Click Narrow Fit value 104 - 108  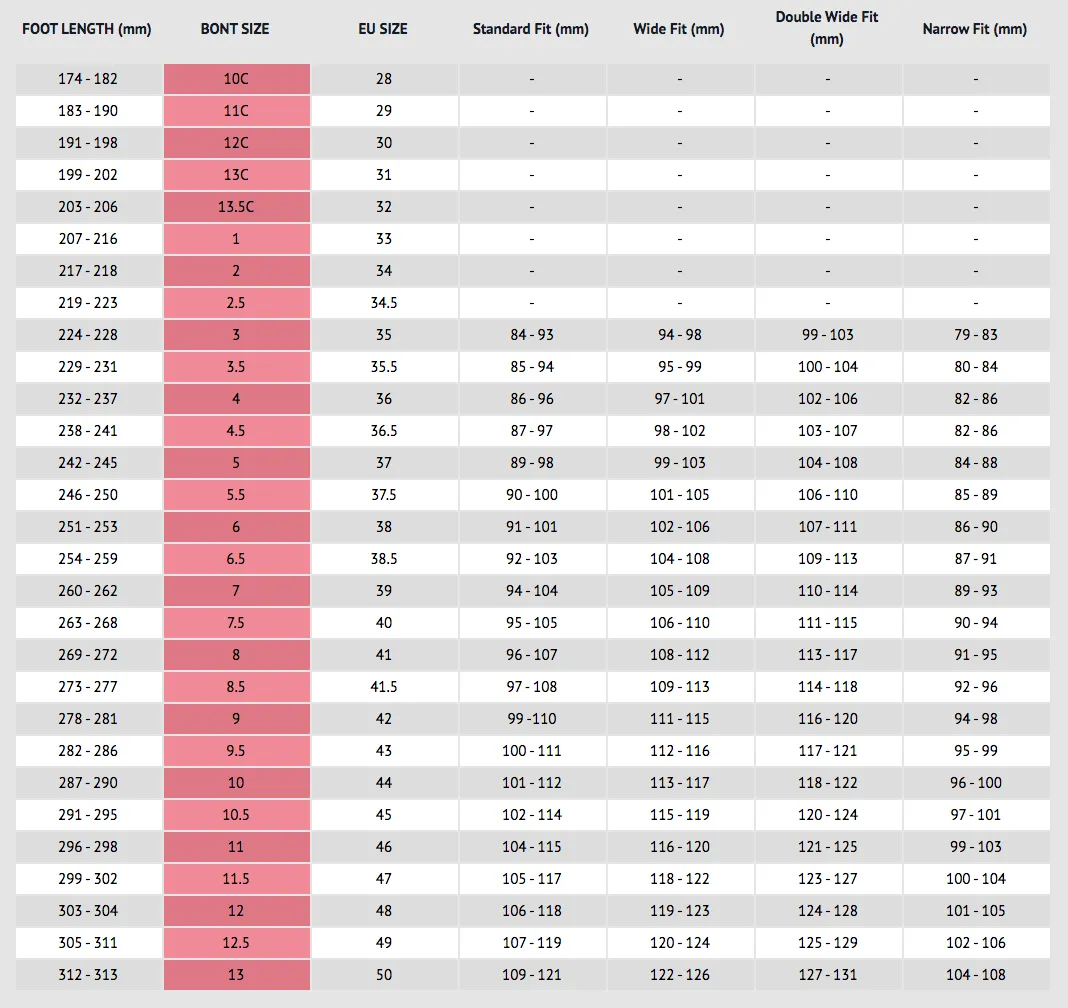pos(976,975)
